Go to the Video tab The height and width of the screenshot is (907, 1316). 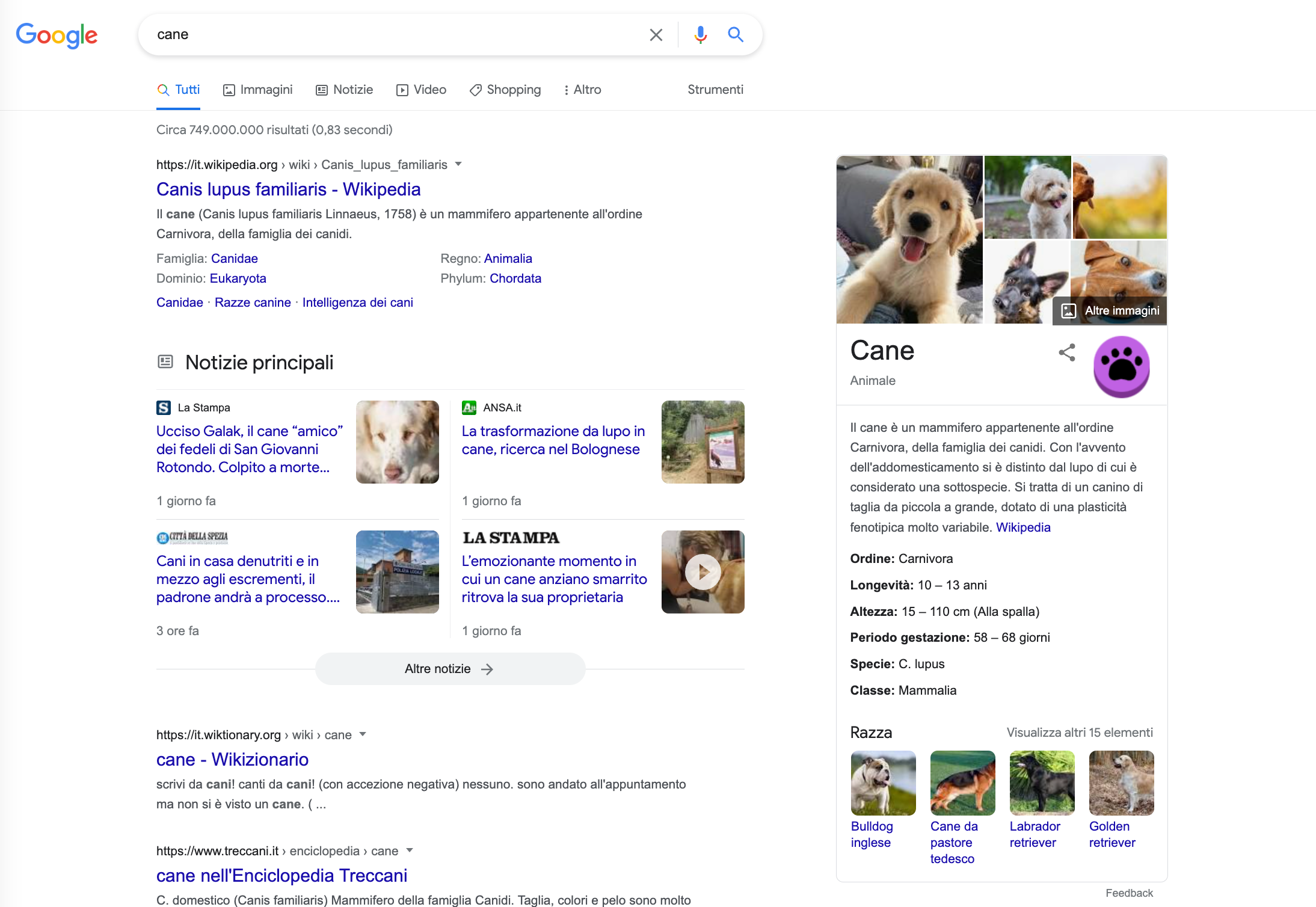point(421,90)
